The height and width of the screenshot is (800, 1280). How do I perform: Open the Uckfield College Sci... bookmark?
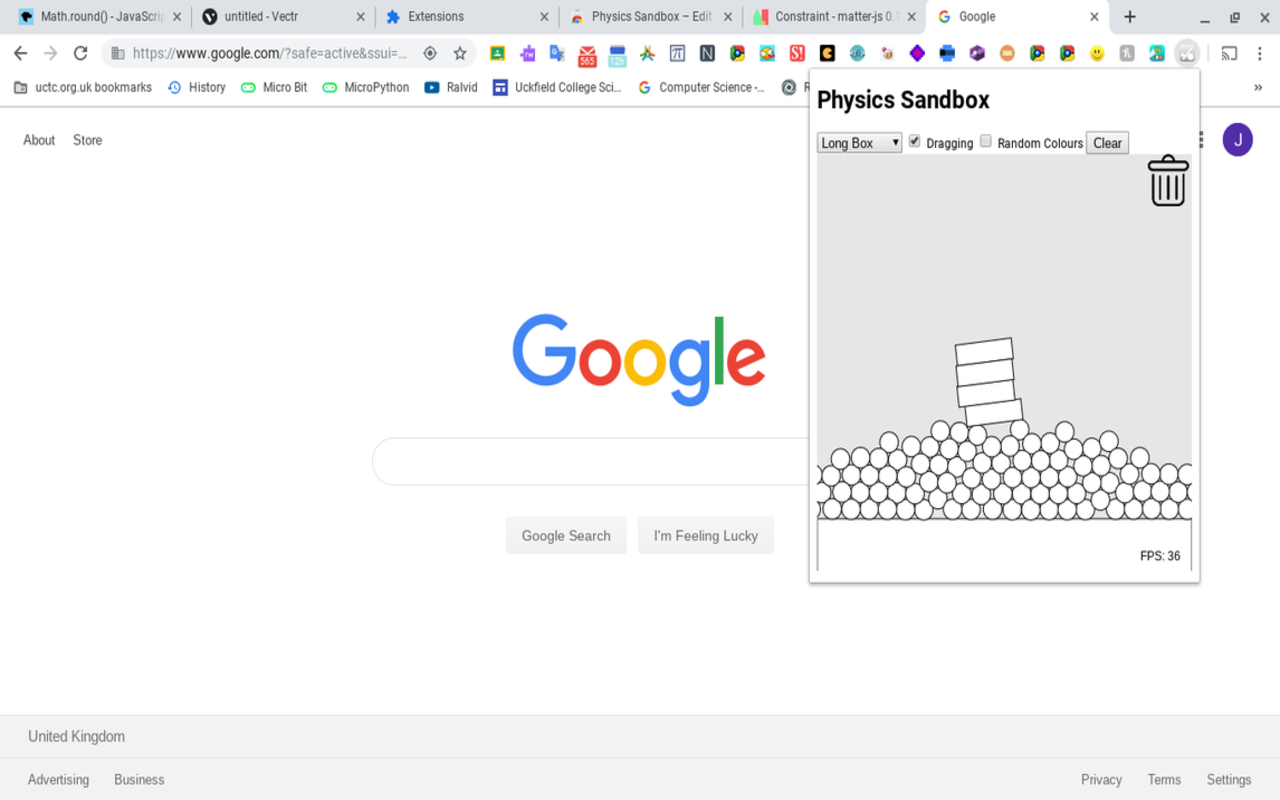click(557, 87)
